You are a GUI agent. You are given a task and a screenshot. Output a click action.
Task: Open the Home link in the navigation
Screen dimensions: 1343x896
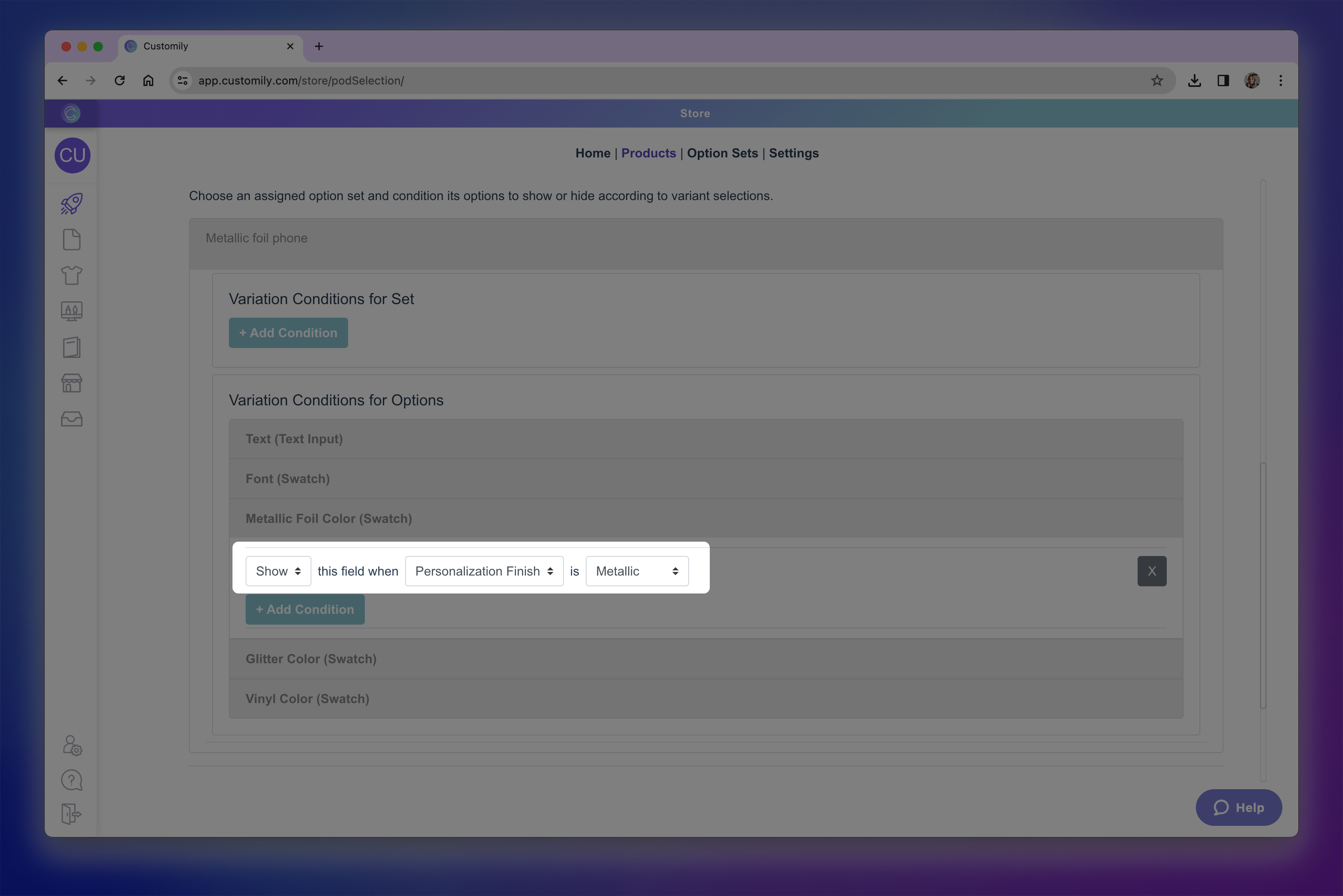592,153
